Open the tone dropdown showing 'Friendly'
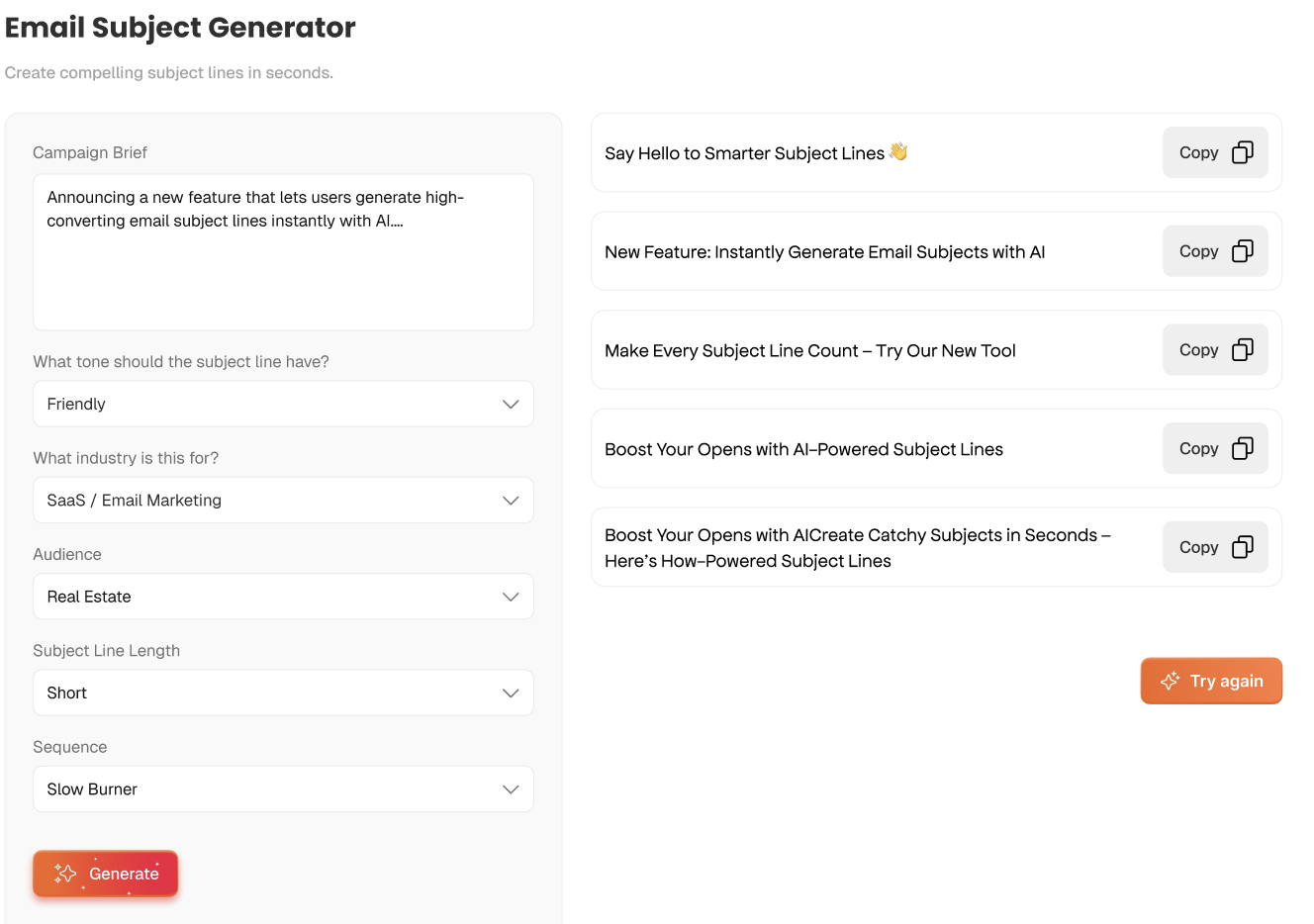Image resolution: width=1314 pixels, height=924 pixels. pos(283,404)
